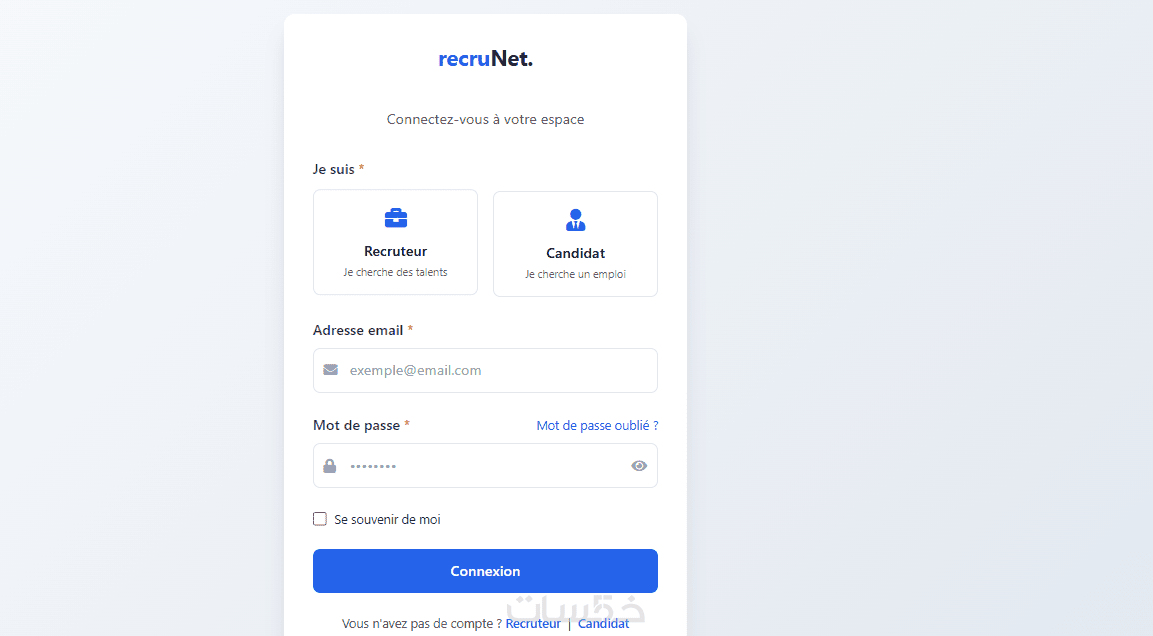Enable the "Se souvenir de moi" checkbox

[320, 519]
